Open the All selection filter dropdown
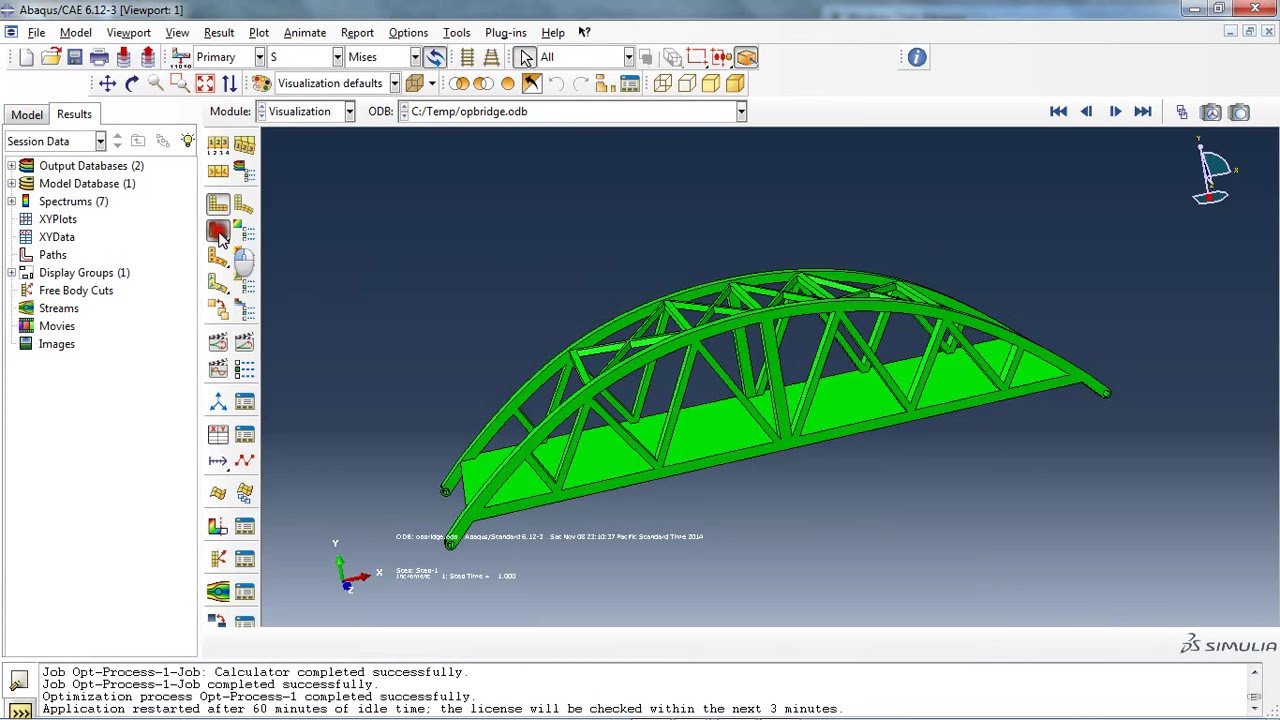The height and width of the screenshot is (720, 1280). coord(628,57)
